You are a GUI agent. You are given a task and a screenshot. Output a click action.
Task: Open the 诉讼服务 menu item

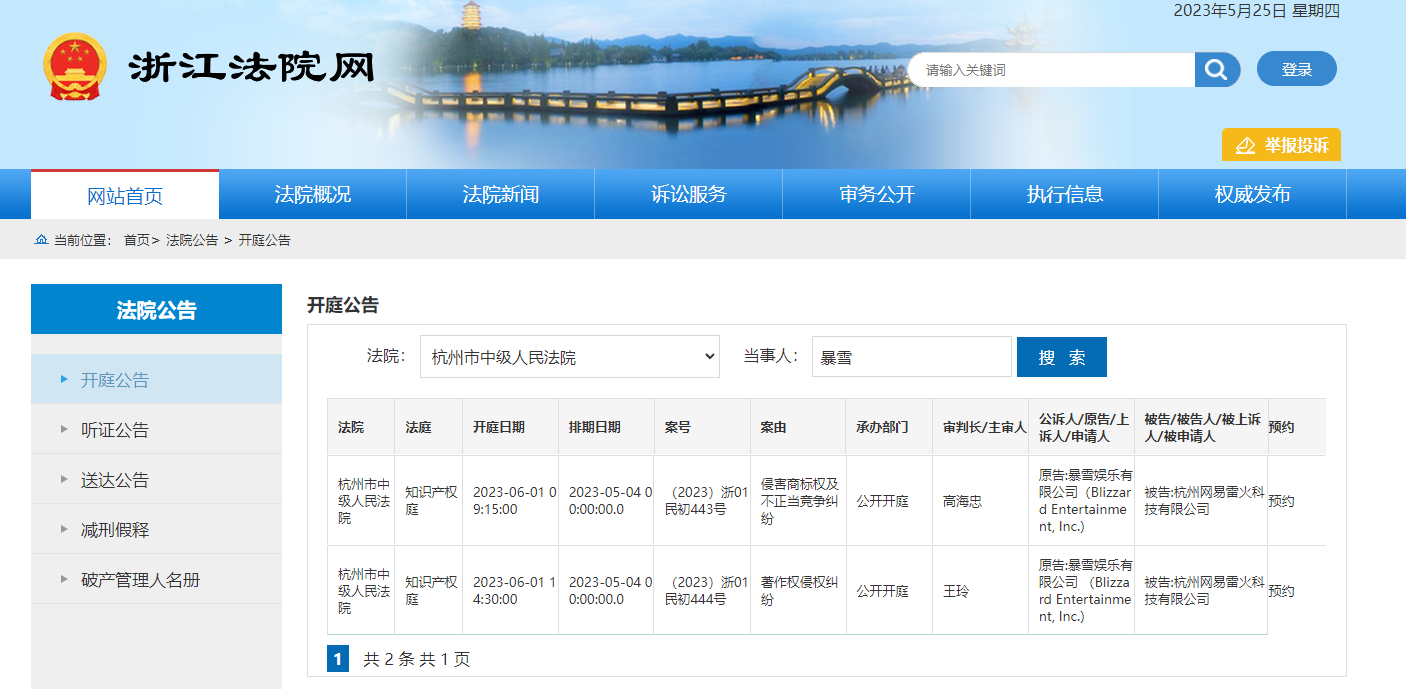coord(688,194)
